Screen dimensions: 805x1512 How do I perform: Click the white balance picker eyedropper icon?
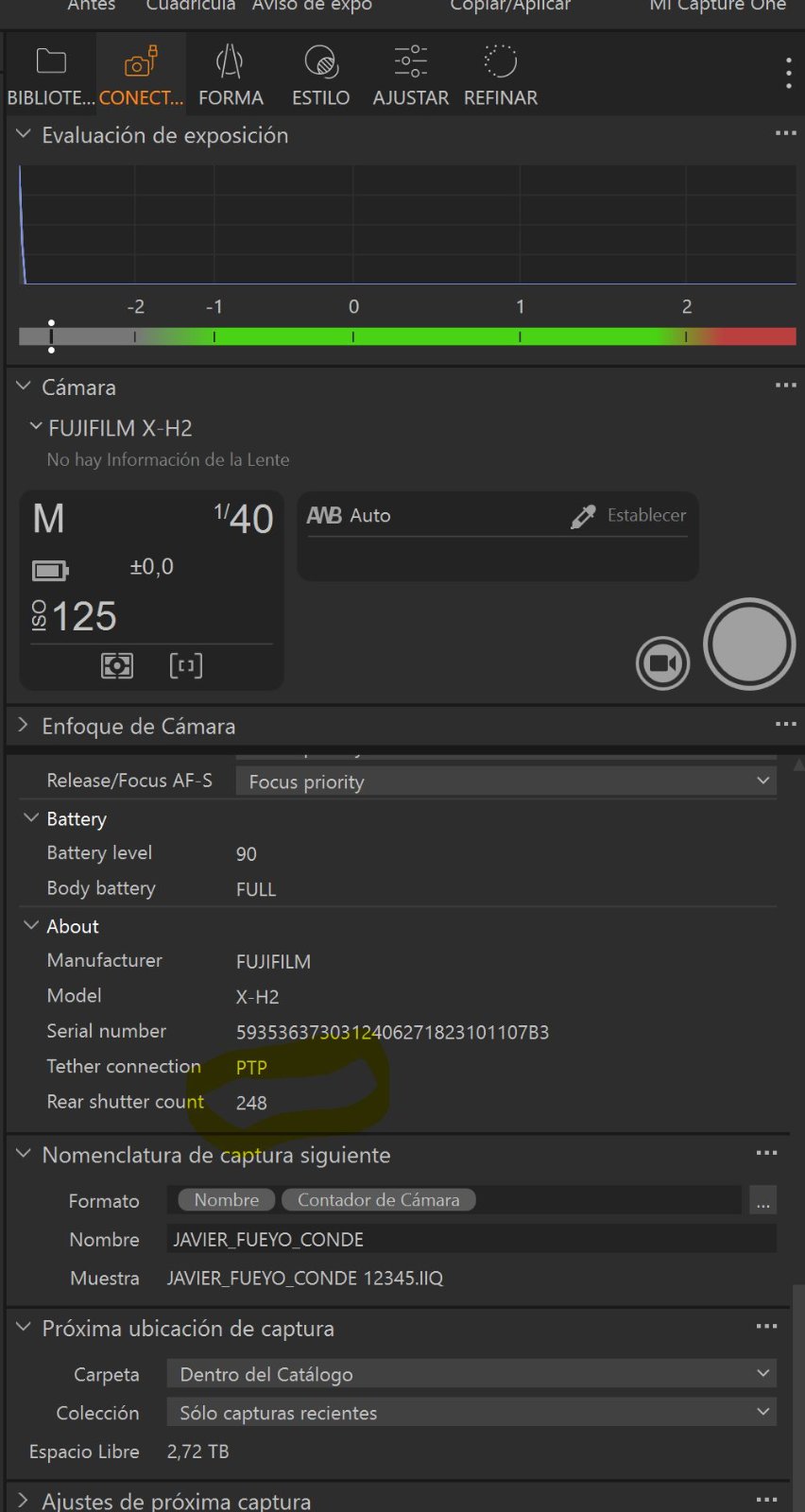click(x=583, y=516)
